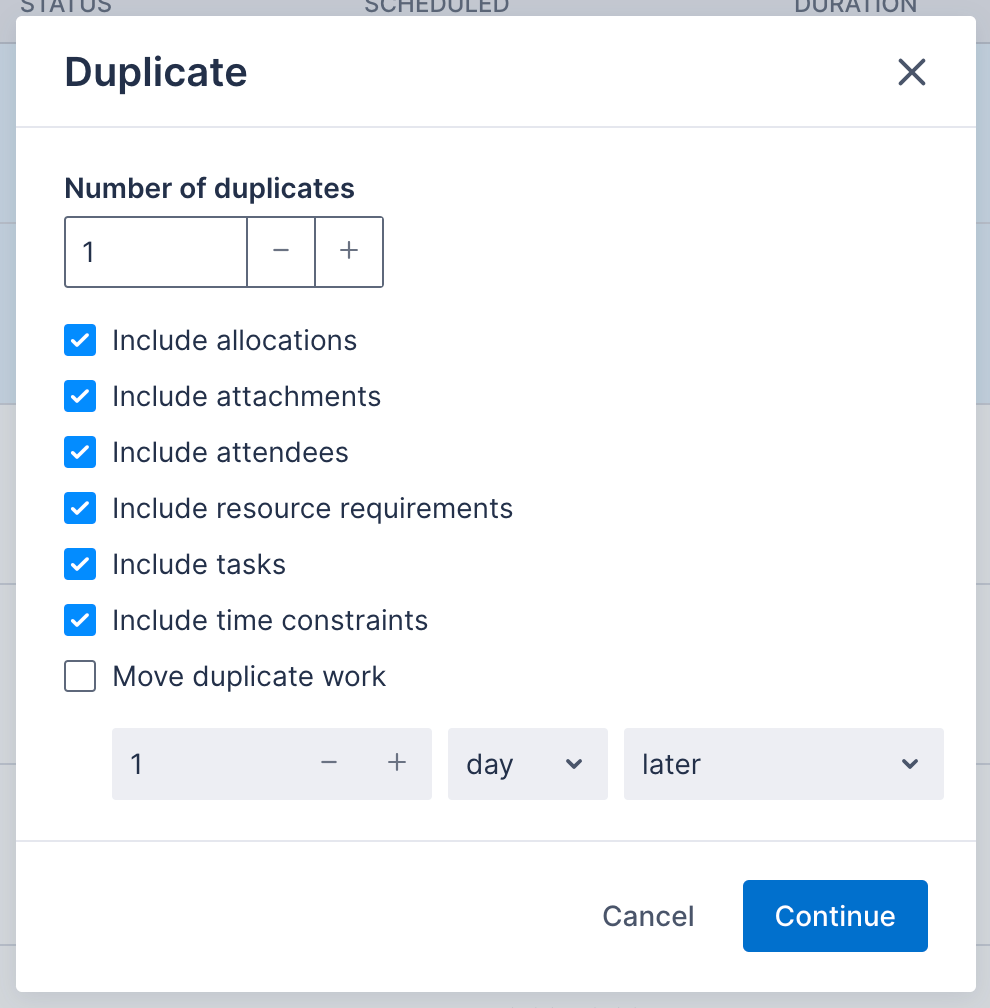Close the Duplicate dialog with the X
Viewport: 990px width, 1008px height.
[911, 72]
